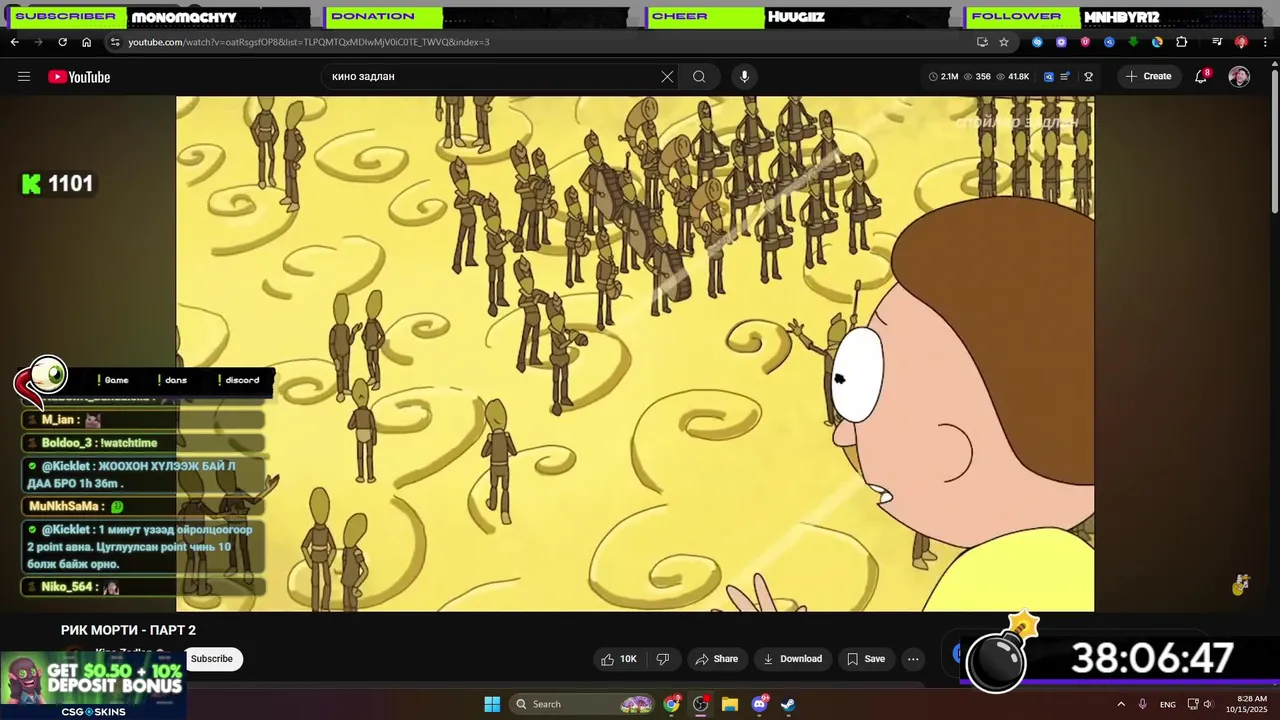Subscribe to the channel
Image resolution: width=1280 pixels, height=720 pixels.
click(x=211, y=659)
